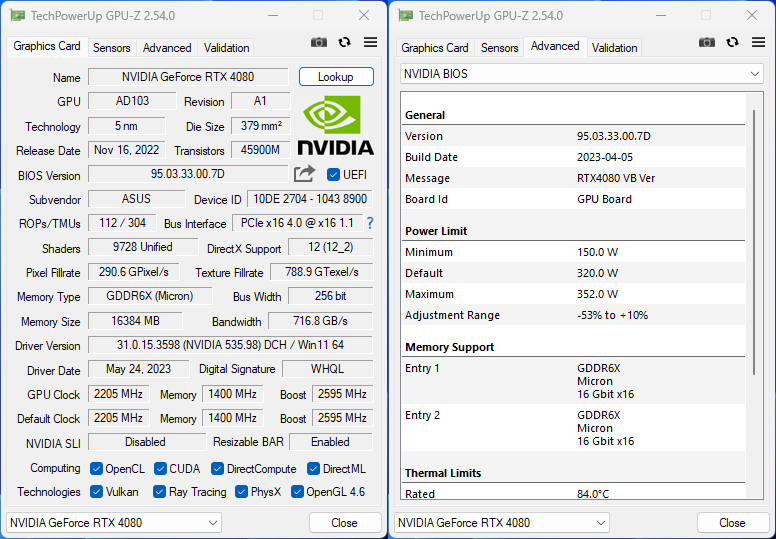The image size is (776, 539).
Task: Click the Advanced panel vertical scrollbar
Action: tap(754, 243)
